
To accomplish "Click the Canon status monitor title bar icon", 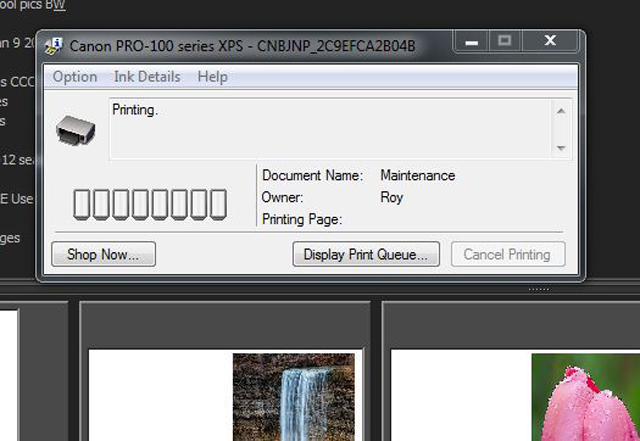I will 54,46.
